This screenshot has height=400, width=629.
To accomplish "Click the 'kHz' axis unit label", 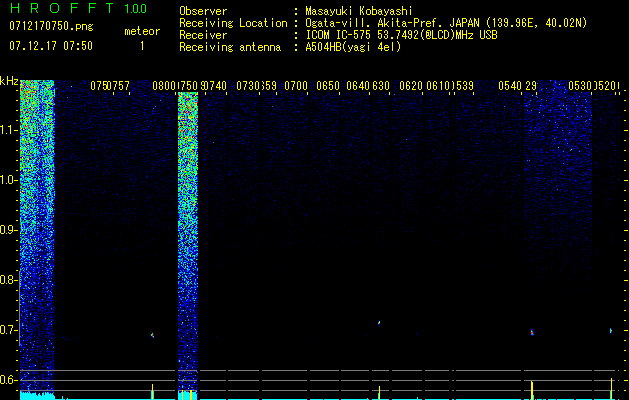I will (x=9, y=81).
